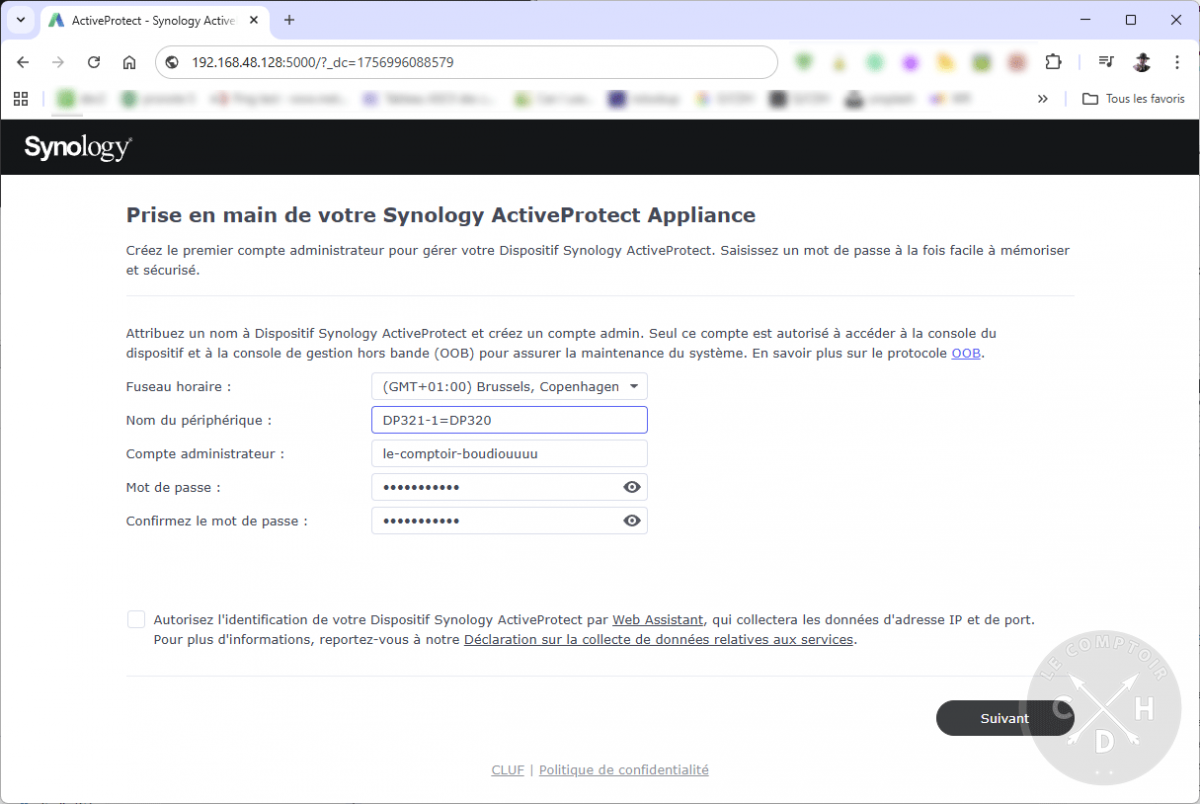This screenshot has height=804, width=1200.
Task: Go back using the back arrow
Action: (23, 61)
